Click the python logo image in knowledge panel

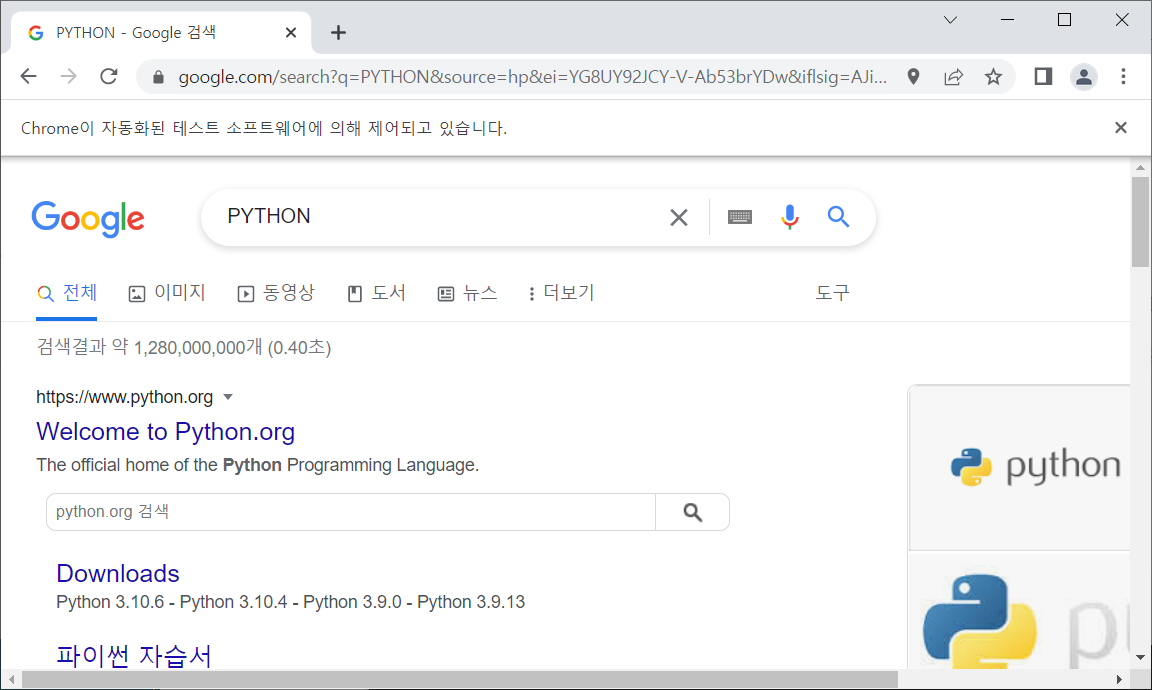(1019, 467)
